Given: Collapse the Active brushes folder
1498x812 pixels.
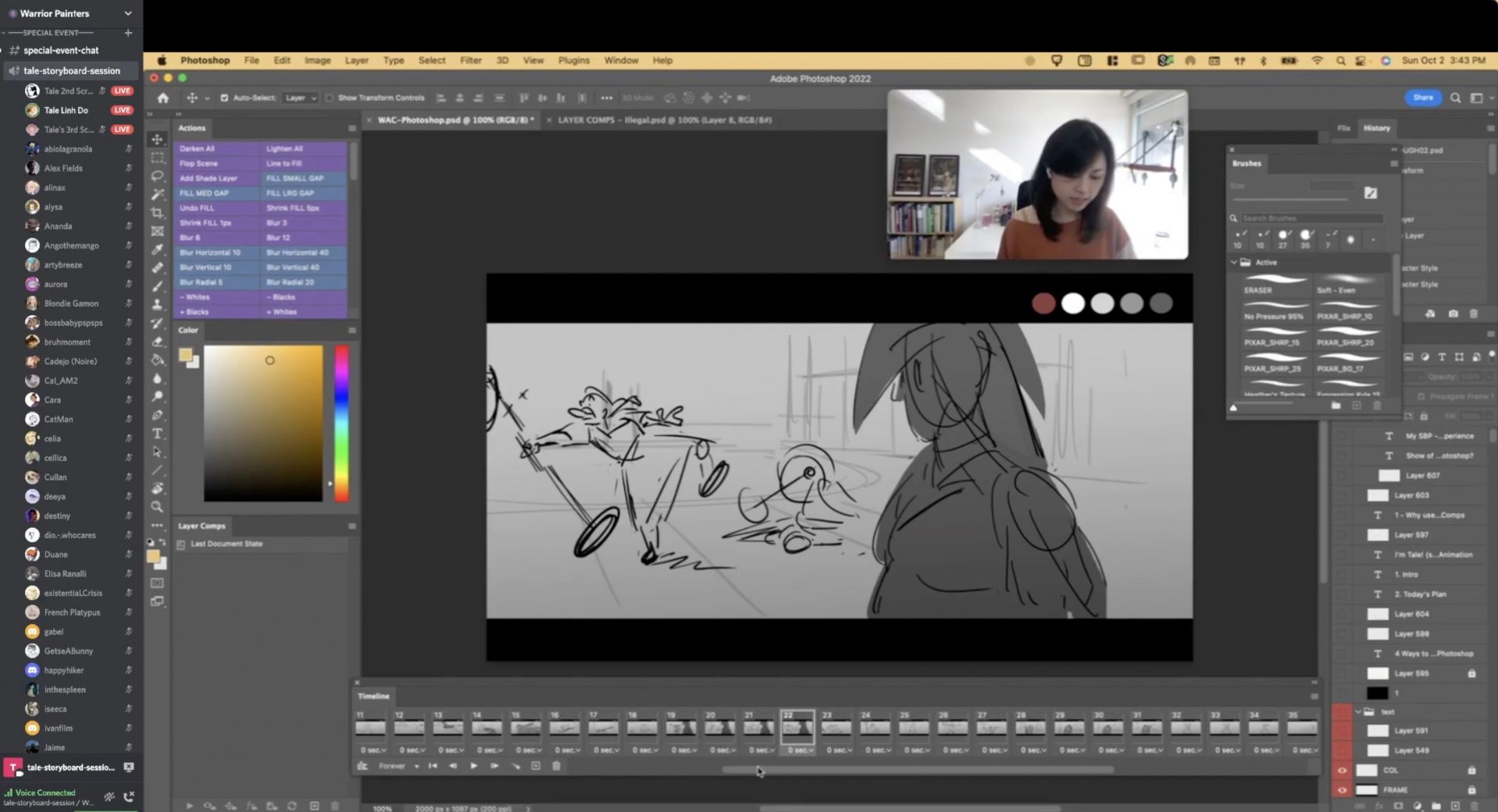Looking at the screenshot, I should click(x=1234, y=263).
